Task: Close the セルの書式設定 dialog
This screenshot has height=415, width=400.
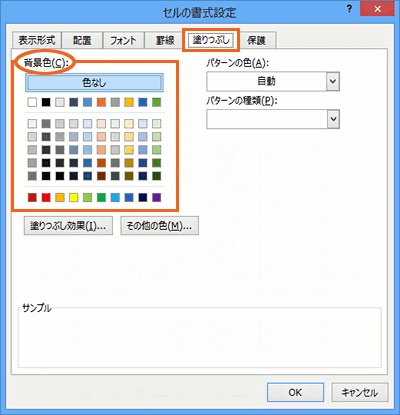Action: coord(377,9)
